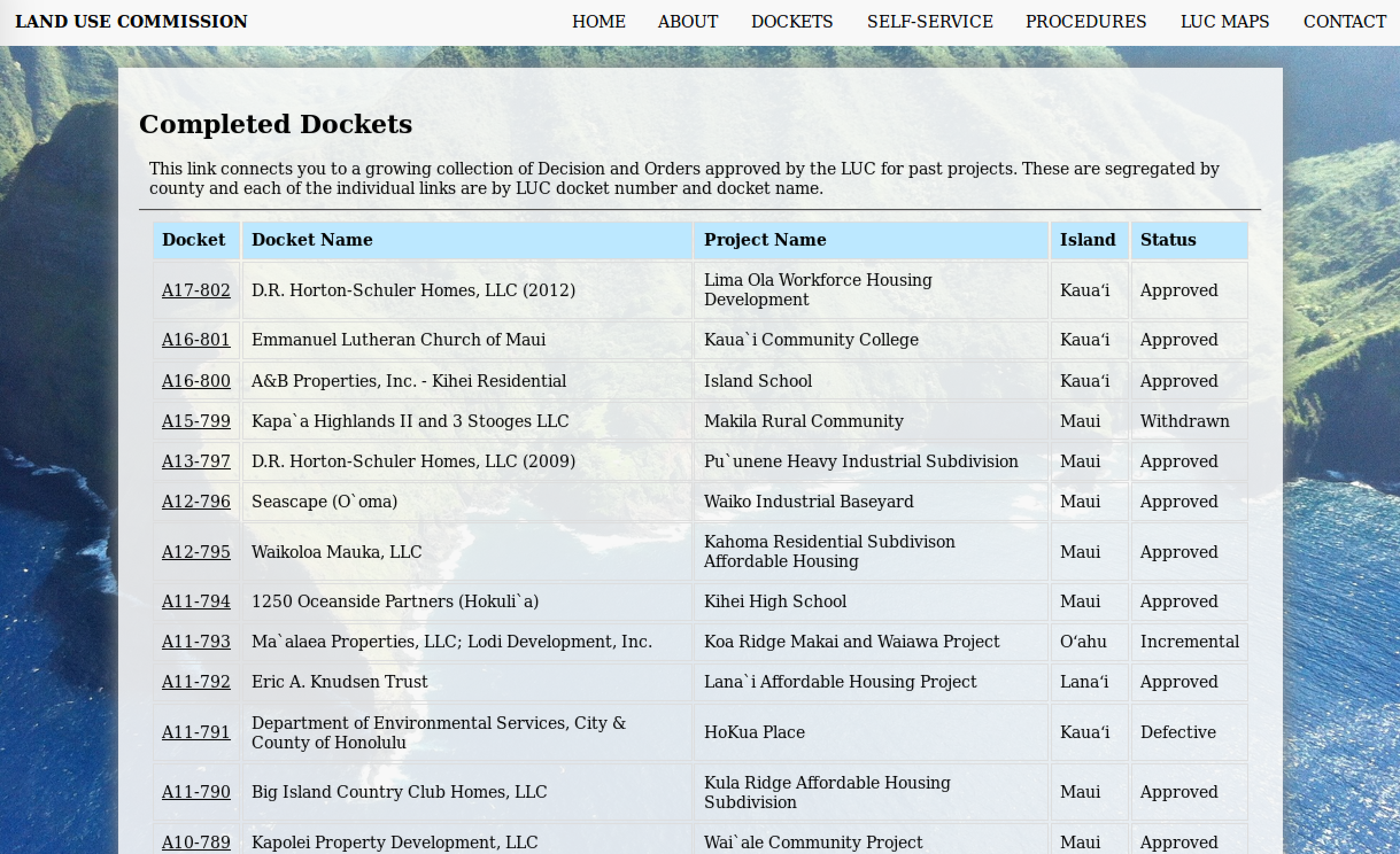Open docket A15-799 link
Image resolution: width=1400 pixels, height=854 pixels.
pos(196,421)
